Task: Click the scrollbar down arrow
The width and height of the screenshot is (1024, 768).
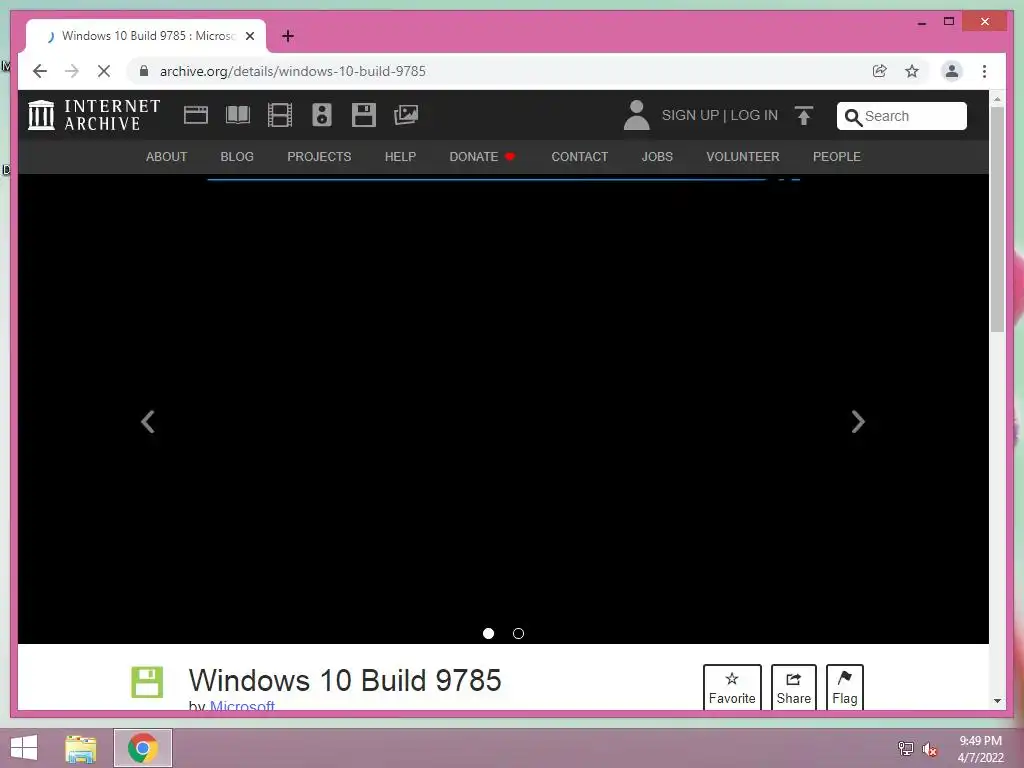Action: tap(997, 701)
